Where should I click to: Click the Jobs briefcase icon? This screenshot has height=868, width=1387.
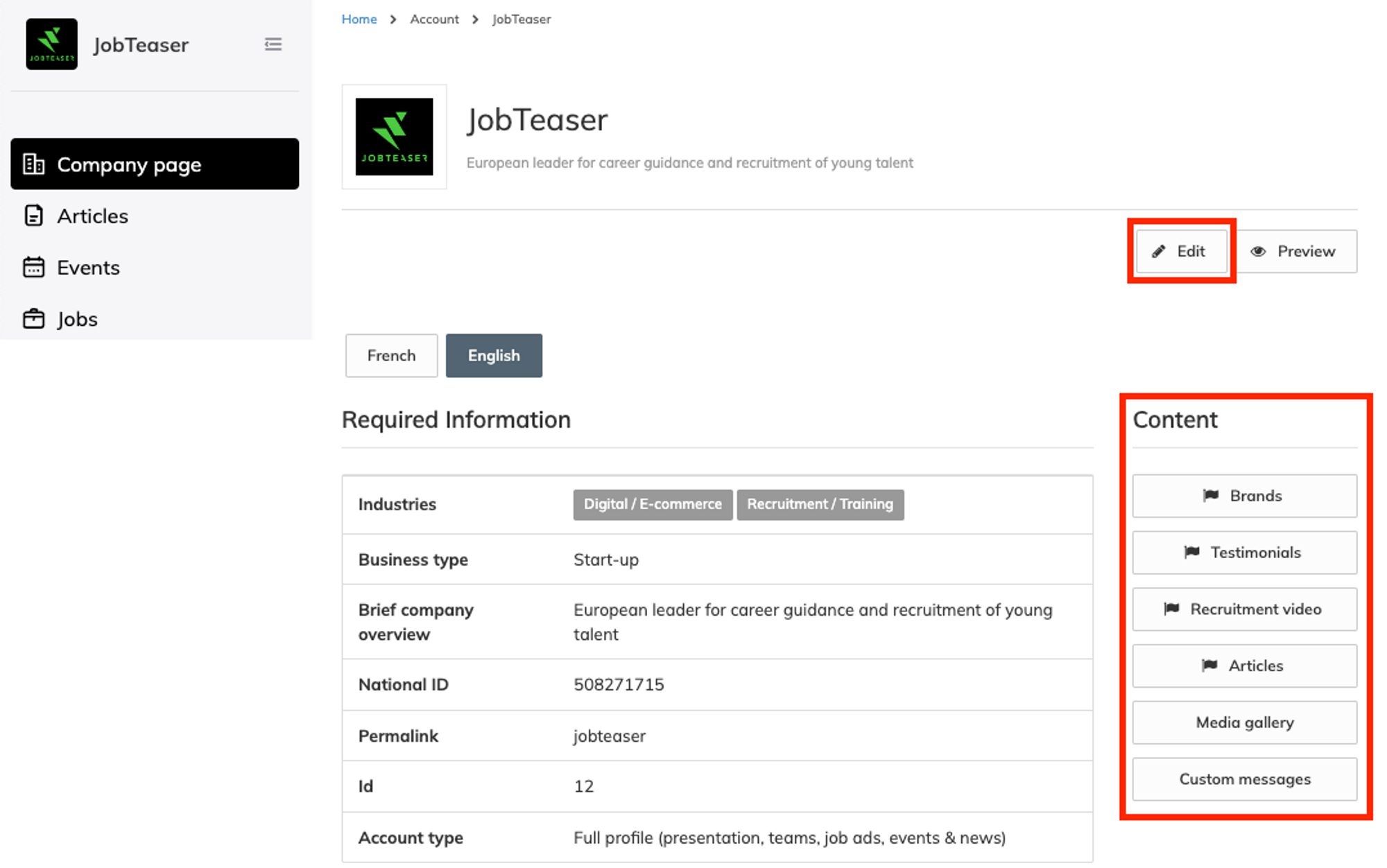coord(33,319)
